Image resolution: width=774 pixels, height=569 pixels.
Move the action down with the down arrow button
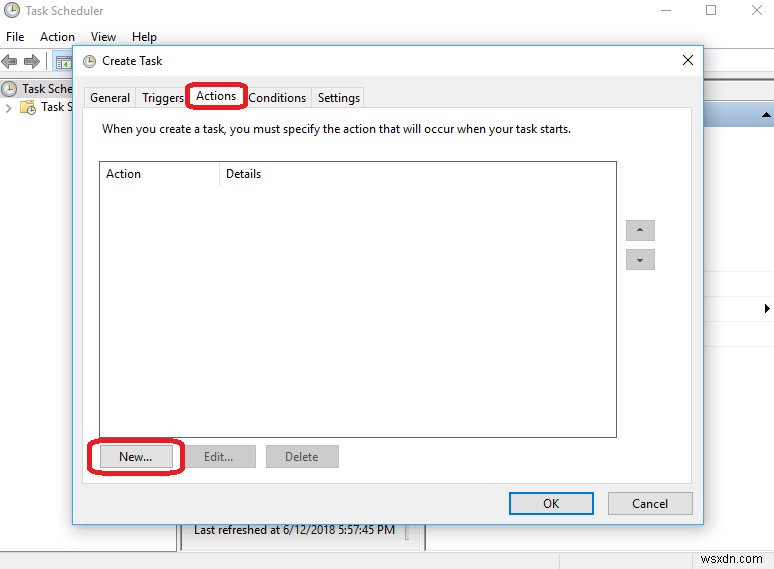640,260
